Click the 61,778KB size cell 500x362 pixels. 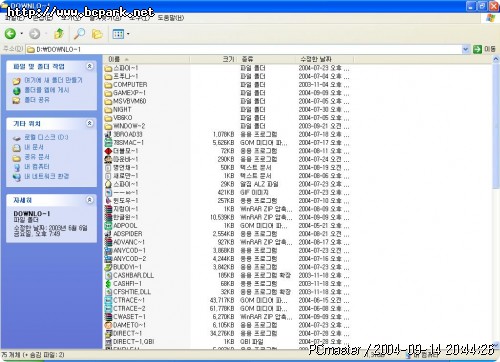222,309
